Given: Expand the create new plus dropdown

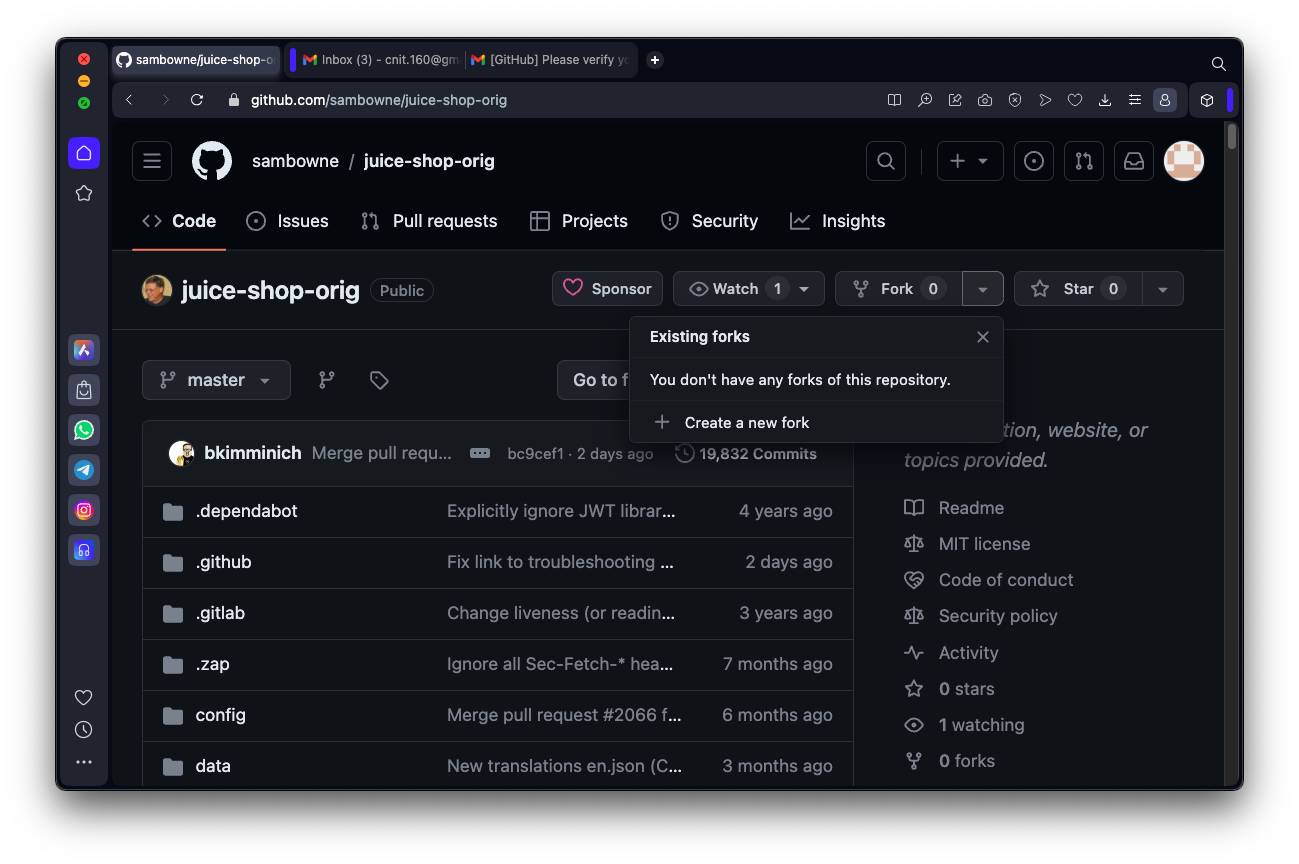Looking at the screenshot, I should (x=970, y=161).
